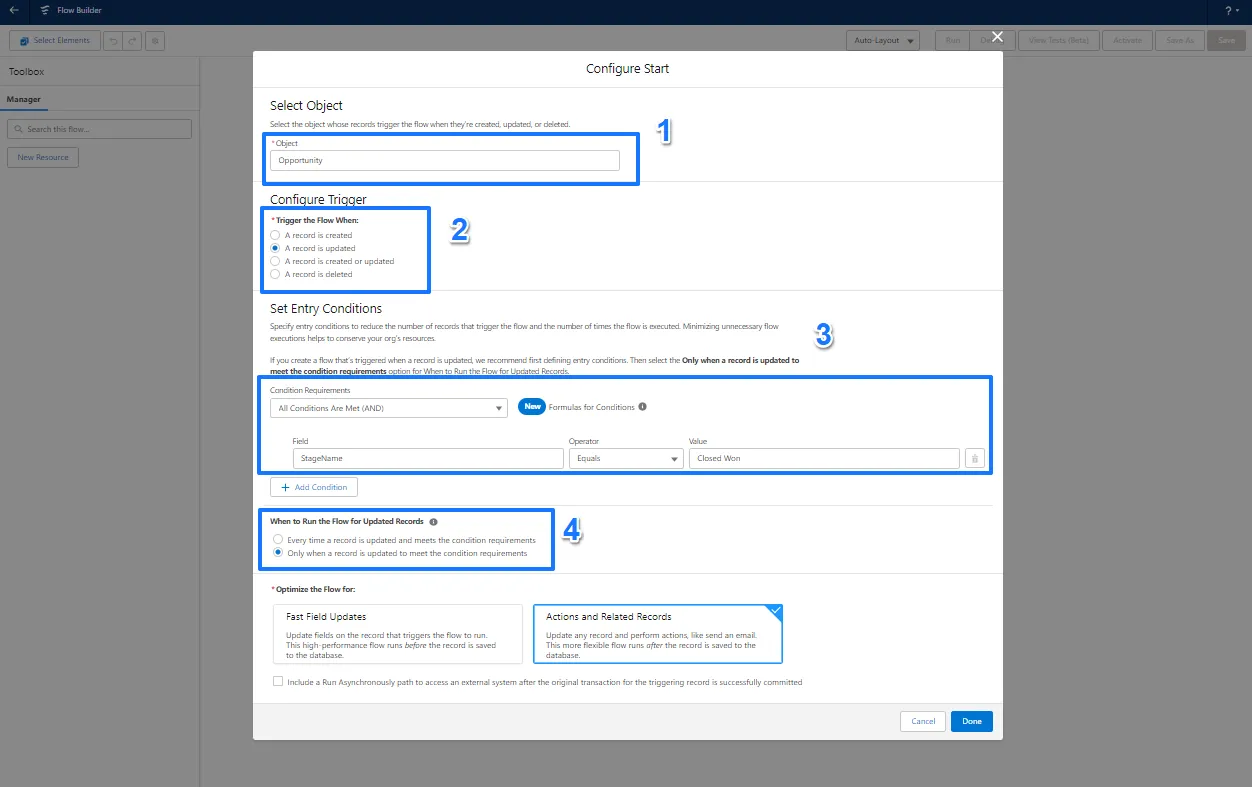Open the Condition Requirements dropdown
Image resolution: width=1252 pixels, height=787 pixels.
(389, 408)
